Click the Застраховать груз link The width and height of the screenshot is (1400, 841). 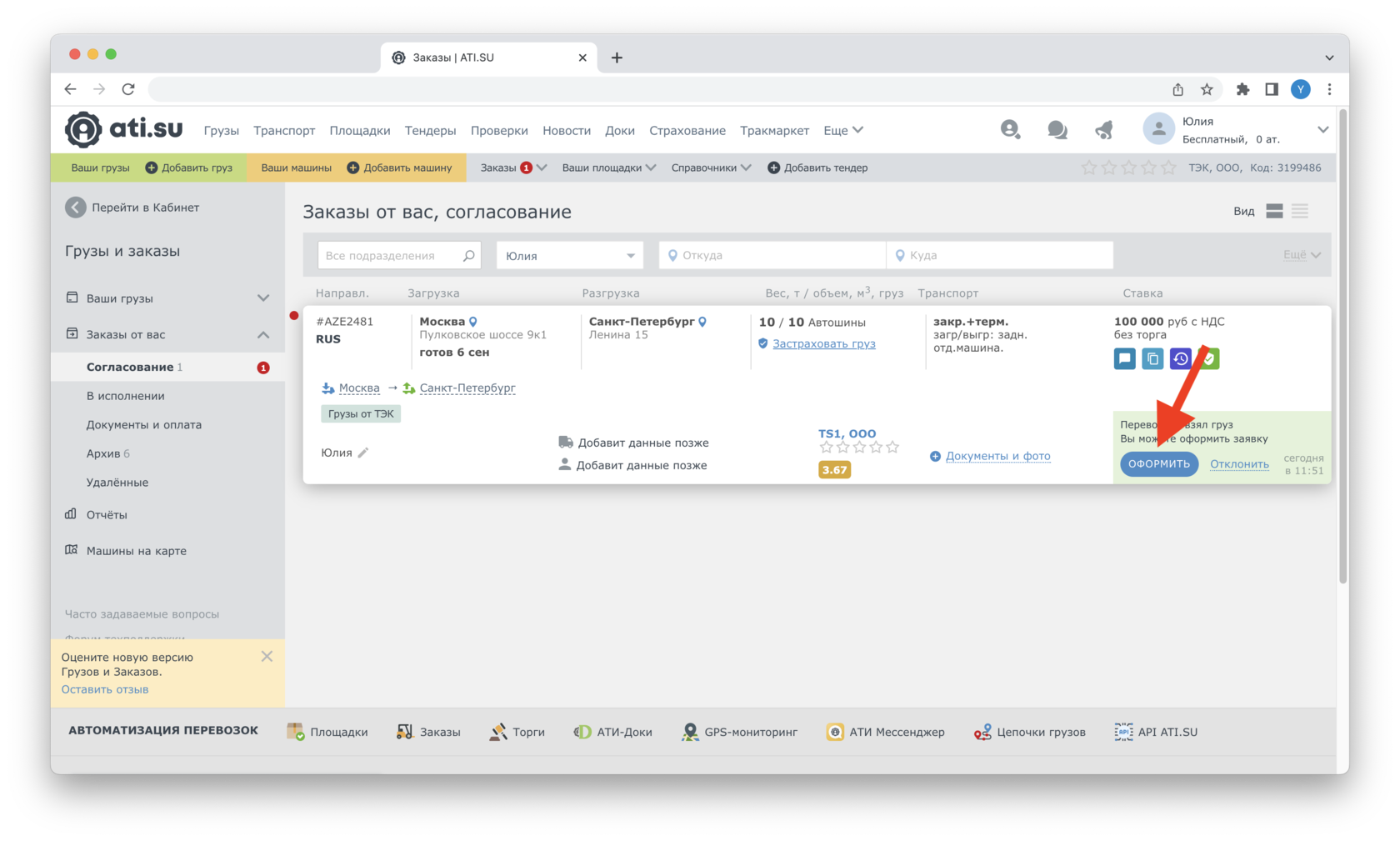click(x=823, y=343)
